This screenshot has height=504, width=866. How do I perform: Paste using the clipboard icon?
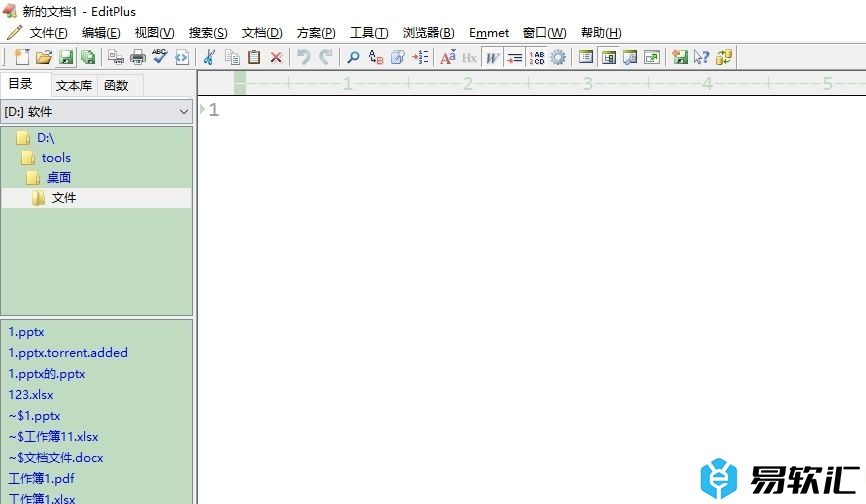pyautogui.click(x=254, y=57)
